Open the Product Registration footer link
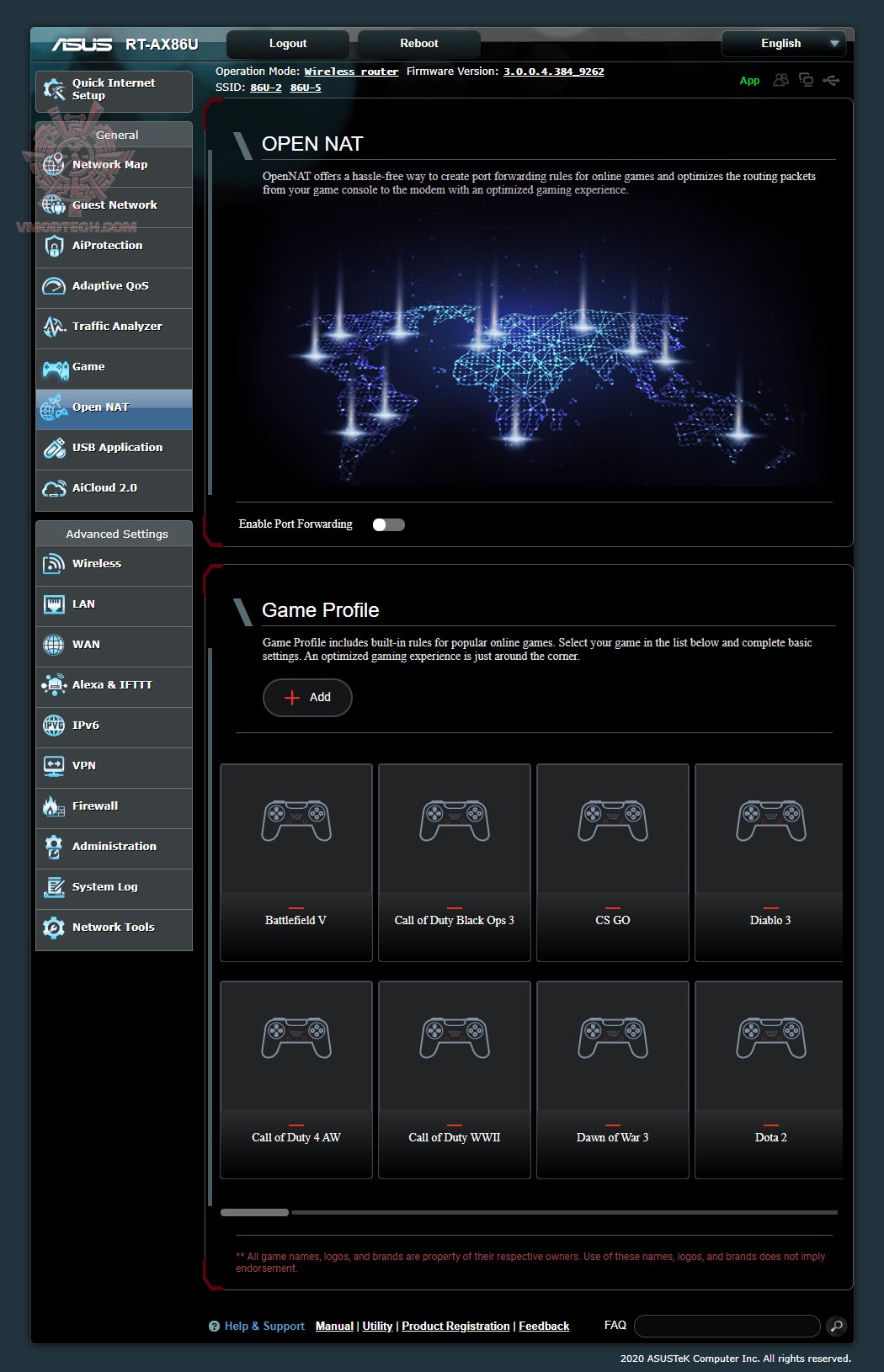Image resolution: width=884 pixels, height=1372 pixels. click(x=455, y=1326)
